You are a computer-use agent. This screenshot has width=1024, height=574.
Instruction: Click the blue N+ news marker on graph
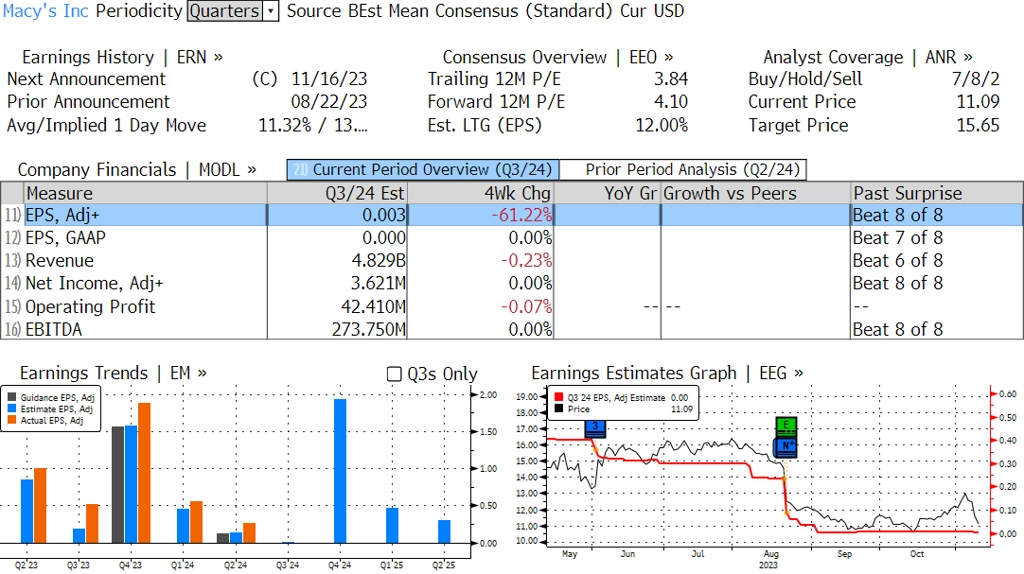786,447
